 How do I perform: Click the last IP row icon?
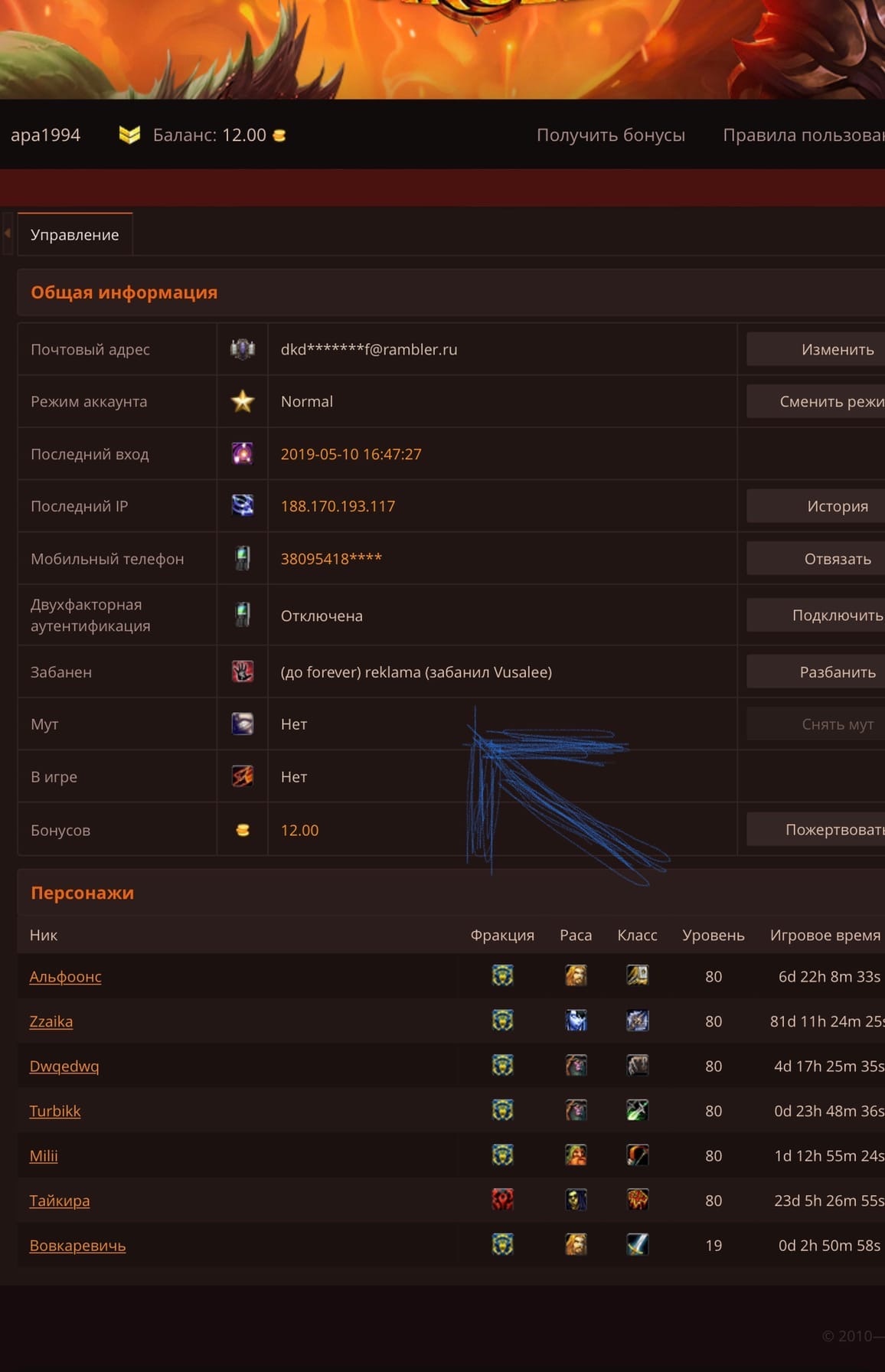pos(243,505)
